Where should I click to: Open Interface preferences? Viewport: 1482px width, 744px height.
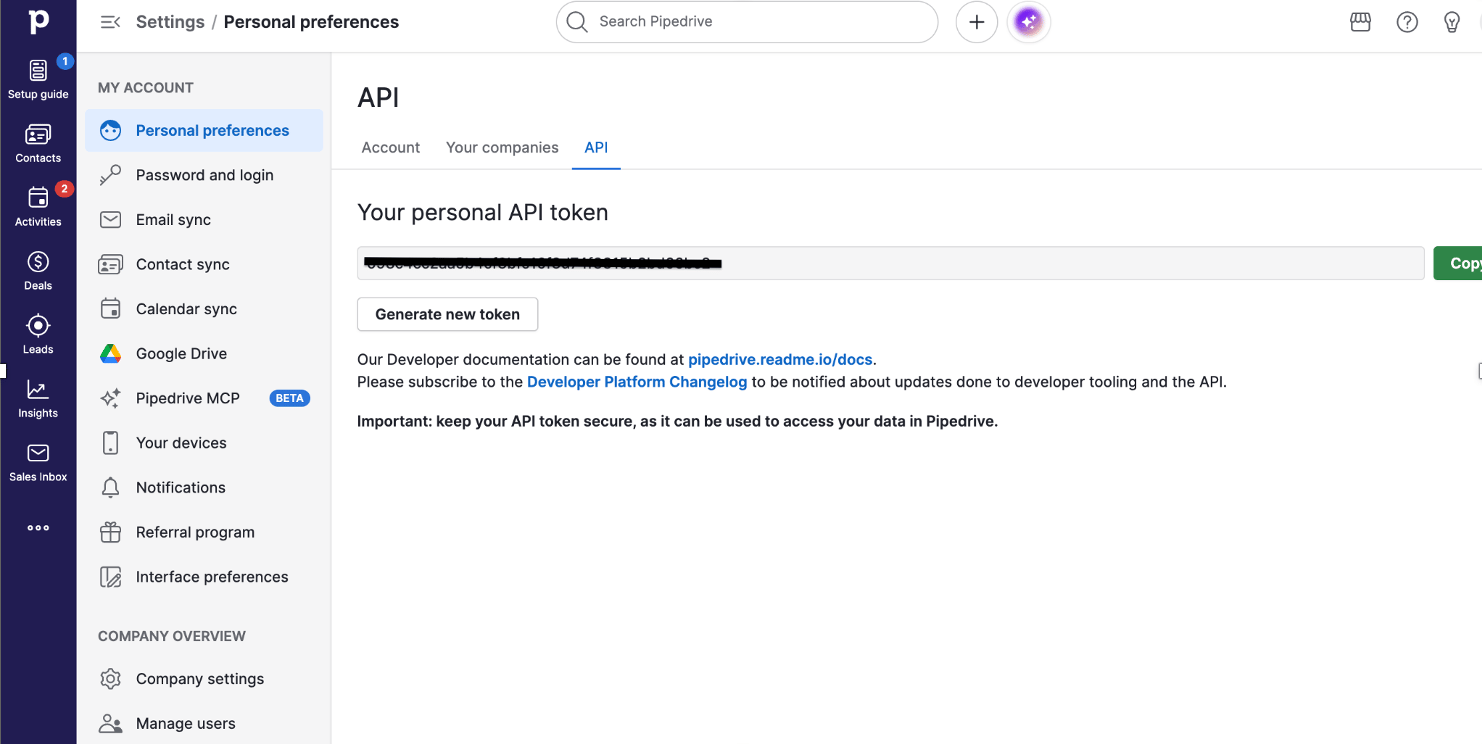[204, 577]
